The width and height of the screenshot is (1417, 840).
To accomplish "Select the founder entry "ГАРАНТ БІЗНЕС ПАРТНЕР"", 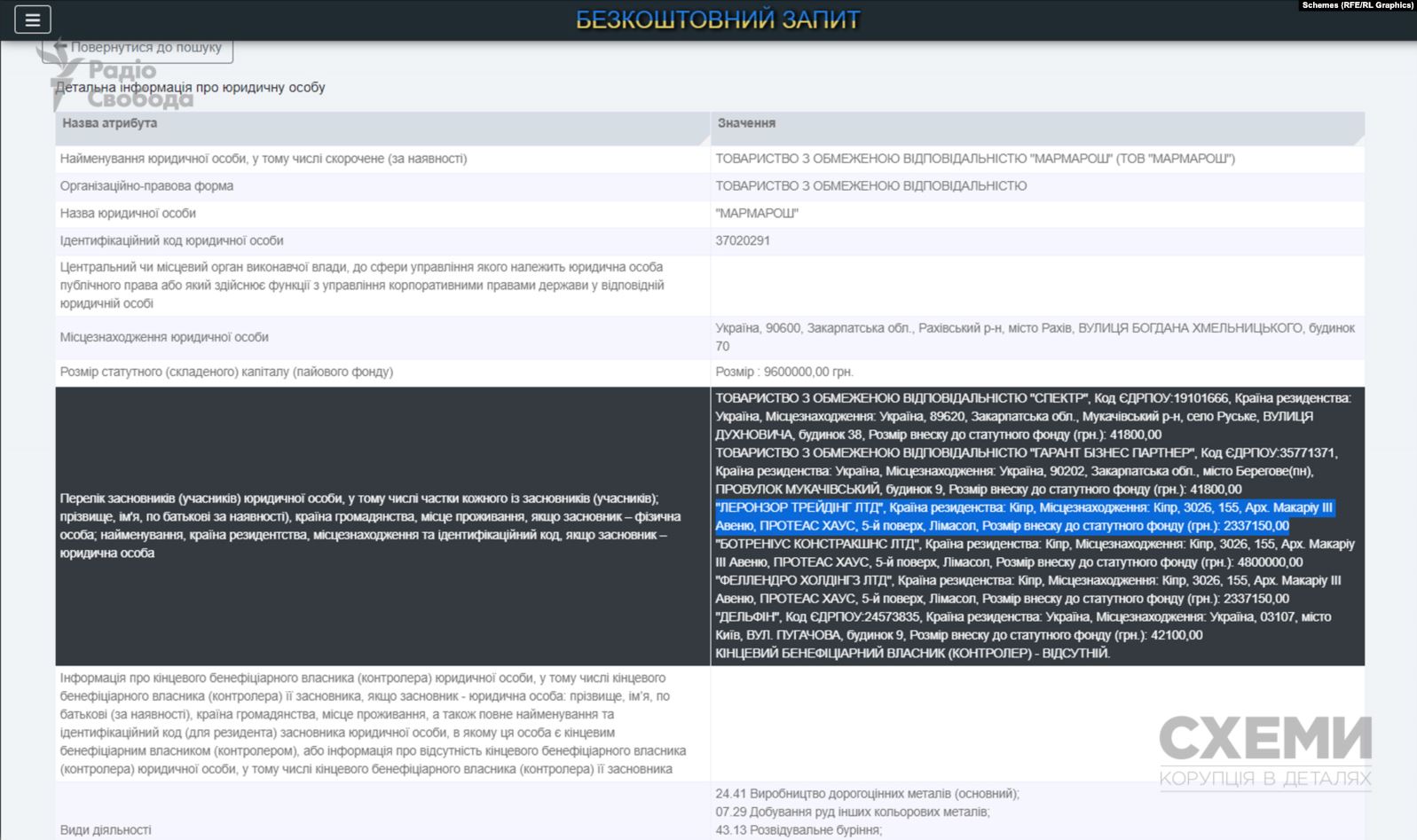I will coord(1026,471).
